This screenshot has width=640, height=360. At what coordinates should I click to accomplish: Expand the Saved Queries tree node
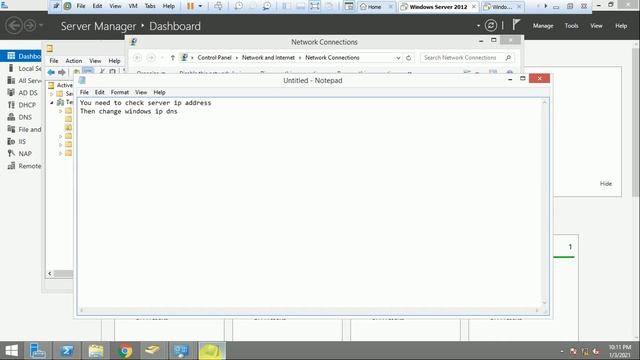52,94
